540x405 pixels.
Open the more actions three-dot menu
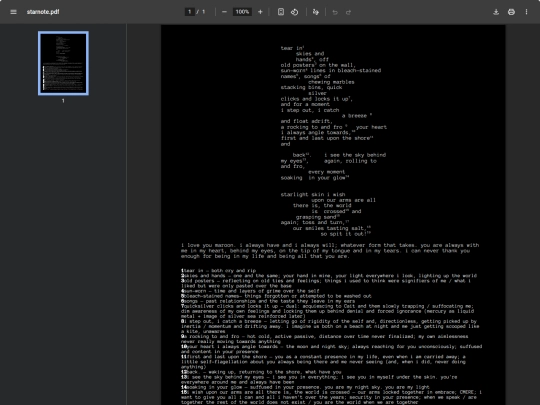click(526, 12)
